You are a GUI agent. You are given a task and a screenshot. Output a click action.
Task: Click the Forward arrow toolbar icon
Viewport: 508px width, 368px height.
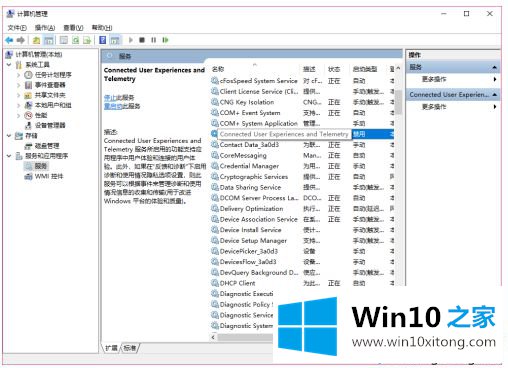pyautogui.click(x=21, y=40)
